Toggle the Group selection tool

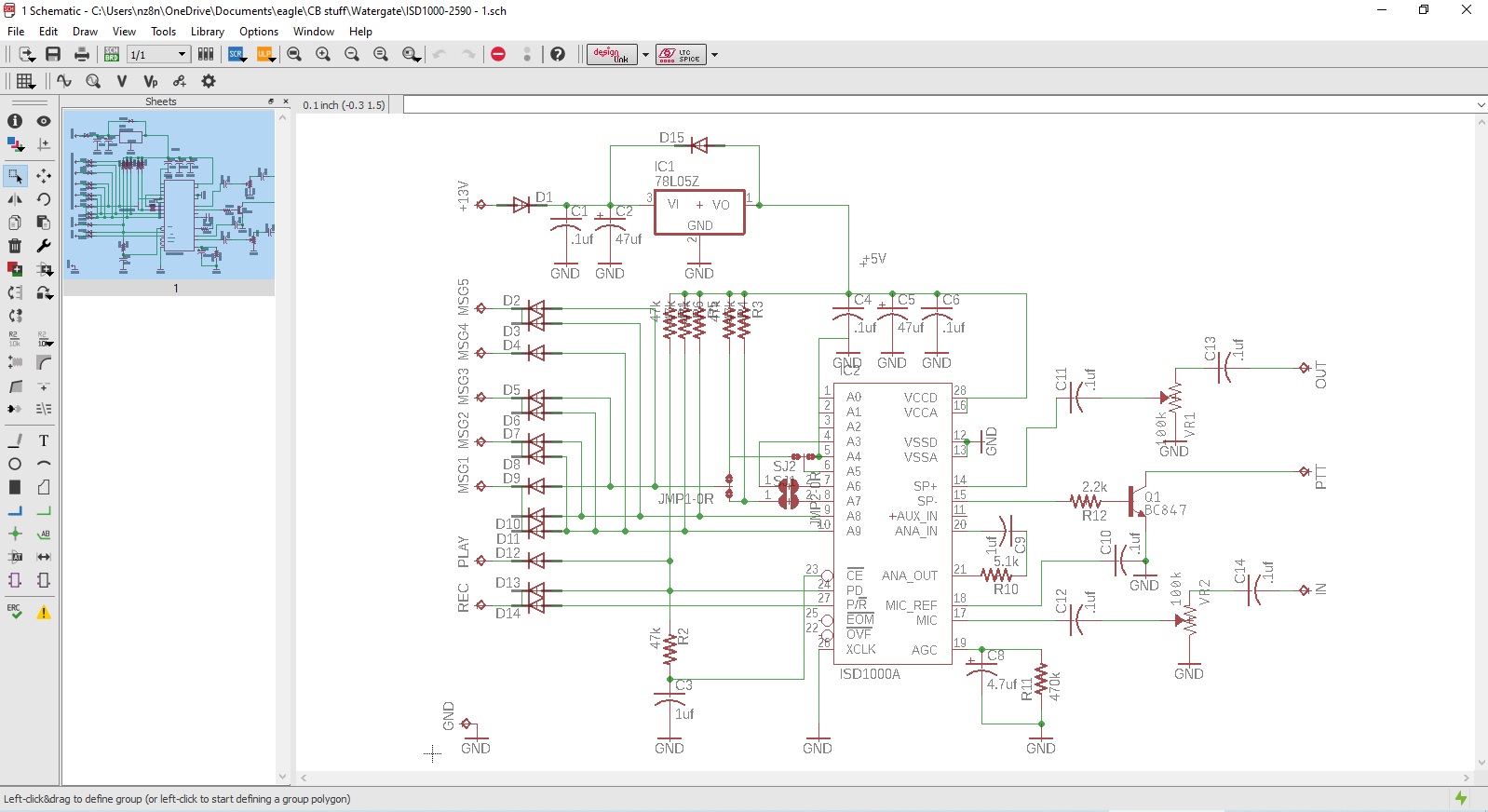(15, 175)
